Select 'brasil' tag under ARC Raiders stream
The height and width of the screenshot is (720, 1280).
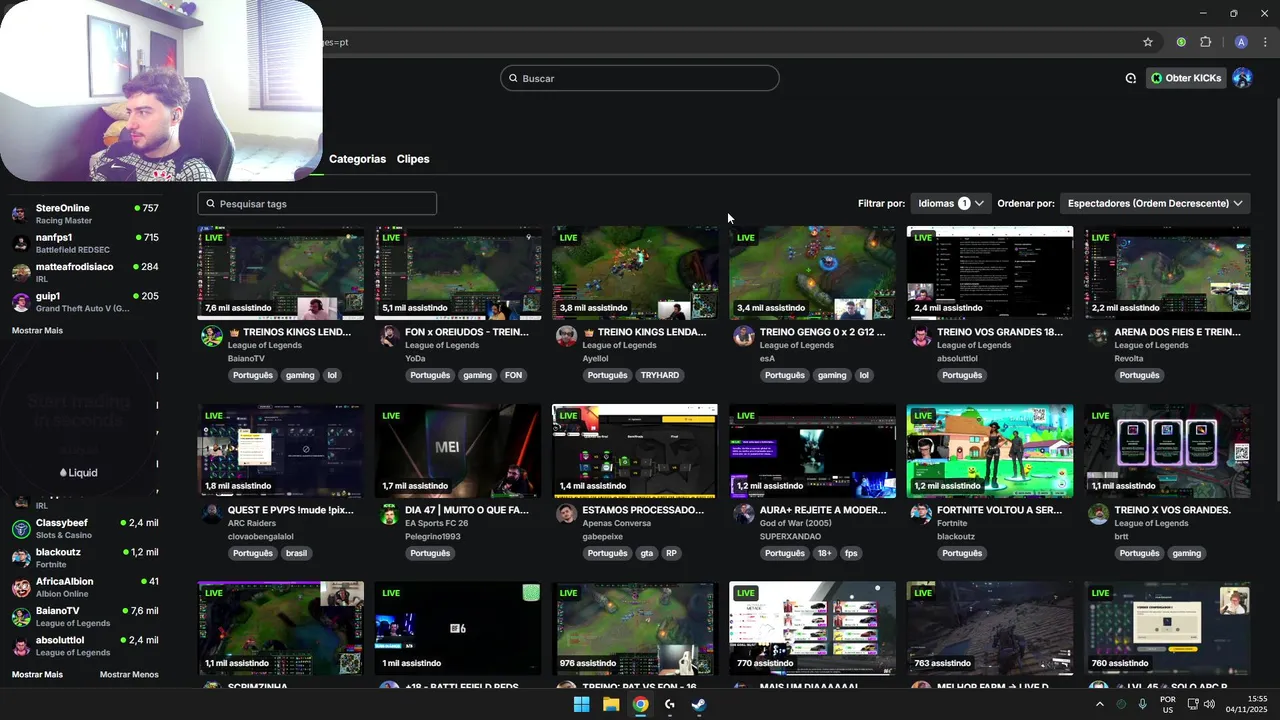pyautogui.click(x=296, y=553)
